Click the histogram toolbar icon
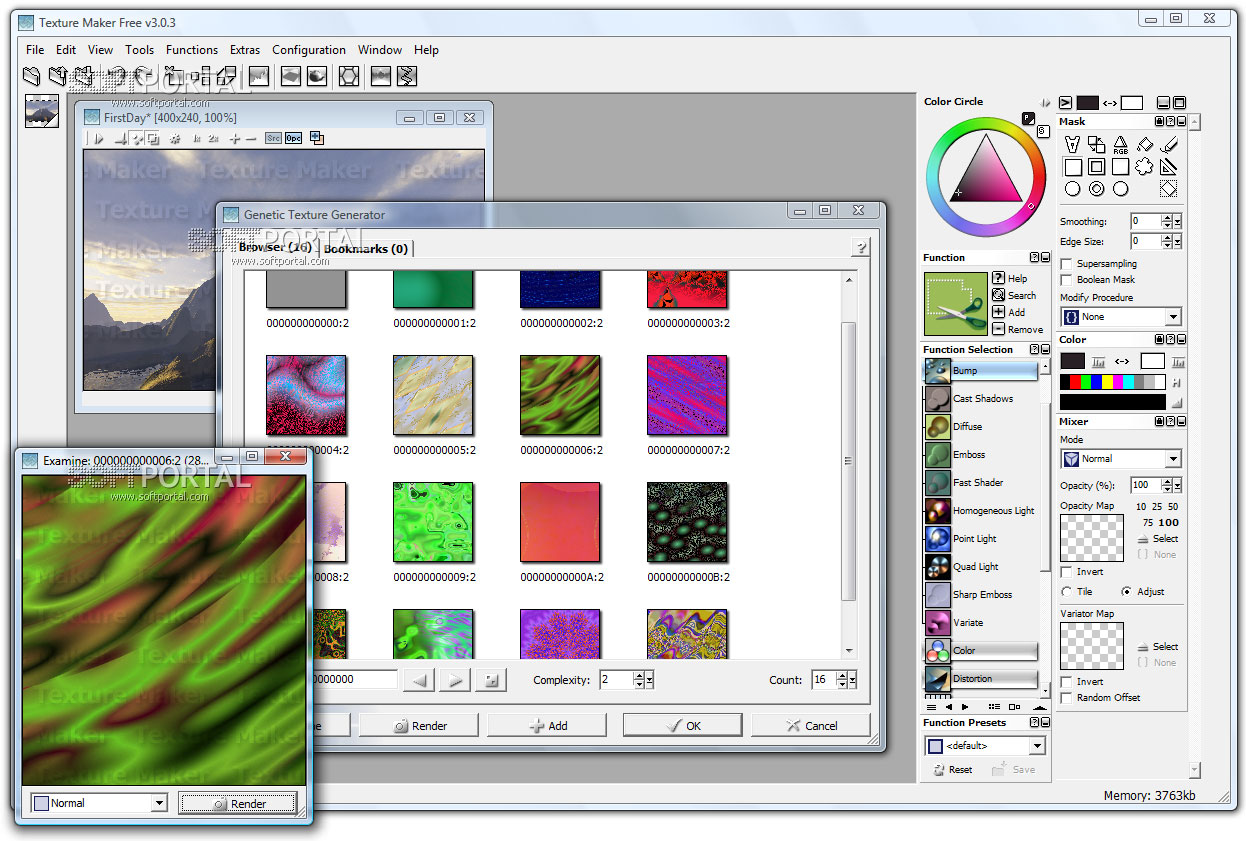Viewport: 1246px width, 841px height. point(259,76)
